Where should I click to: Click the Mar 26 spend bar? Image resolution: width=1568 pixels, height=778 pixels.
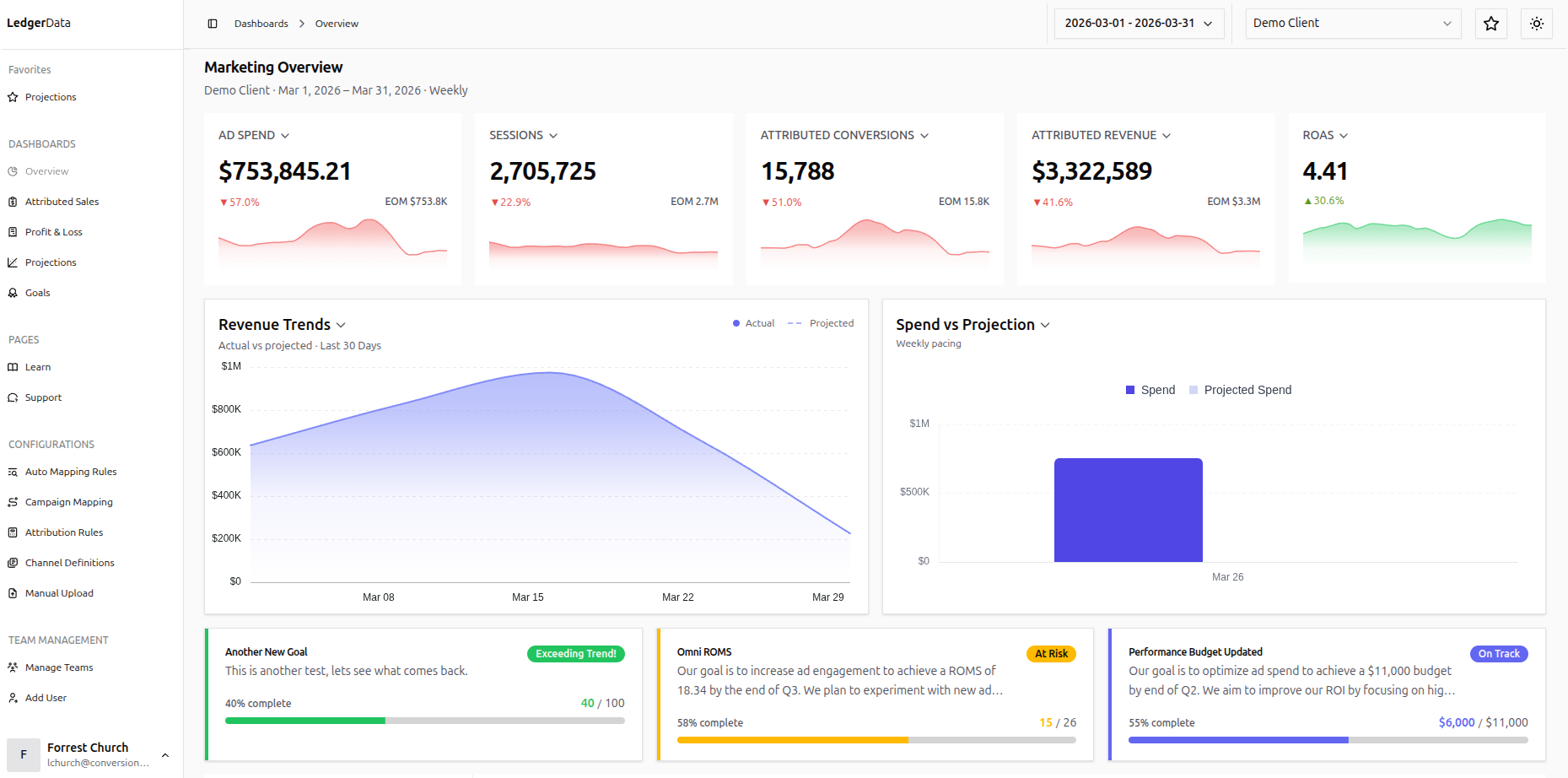point(1129,510)
